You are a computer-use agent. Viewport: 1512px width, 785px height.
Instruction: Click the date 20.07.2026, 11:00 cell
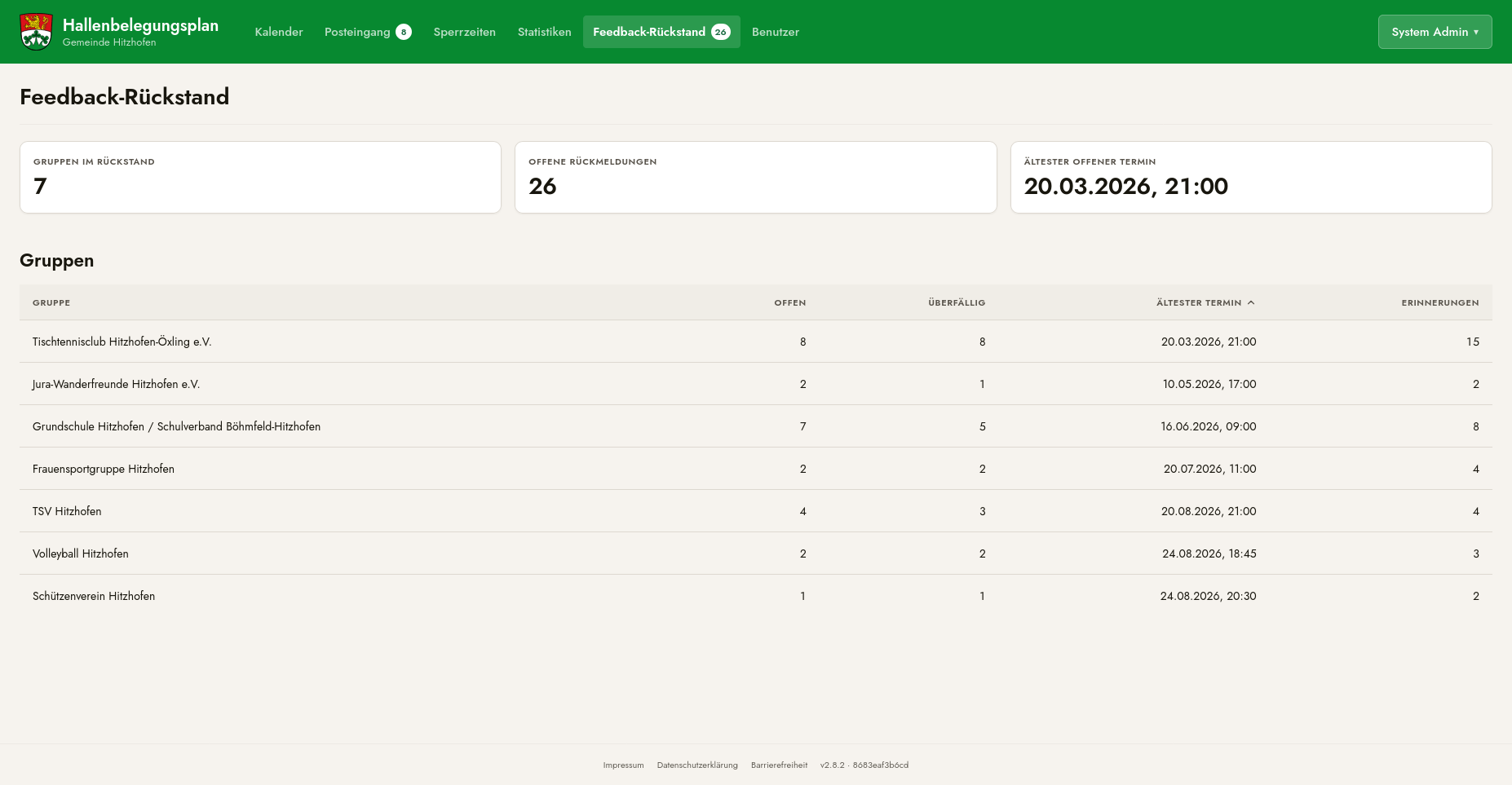(x=1210, y=469)
